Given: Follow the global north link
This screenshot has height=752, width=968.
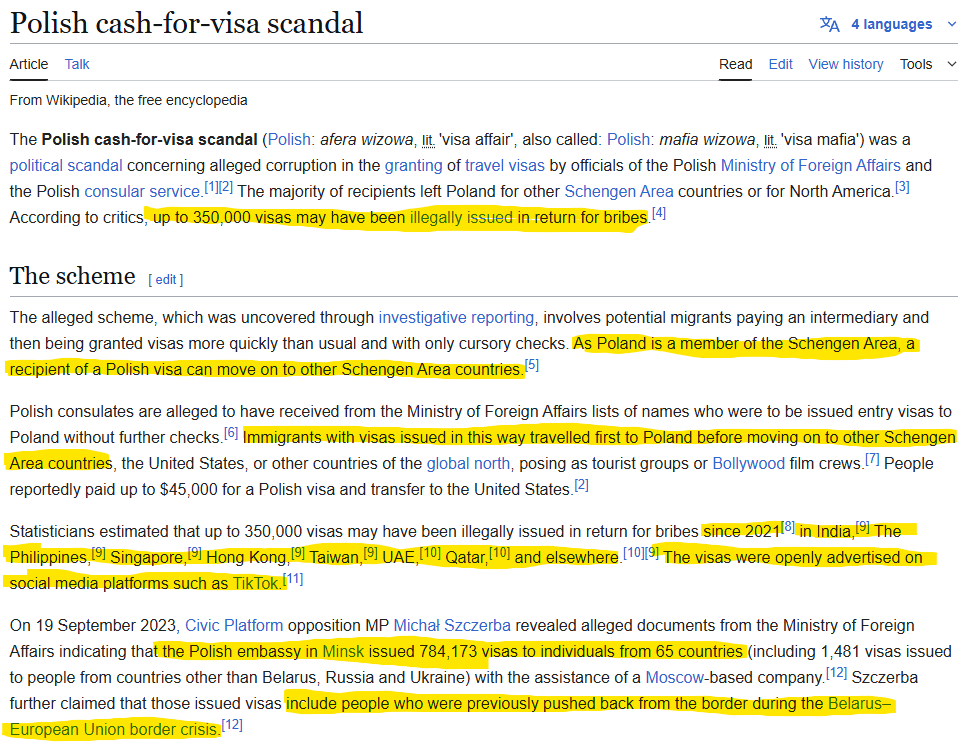Looking at the screenshot, I should click(x=469, y=463).
